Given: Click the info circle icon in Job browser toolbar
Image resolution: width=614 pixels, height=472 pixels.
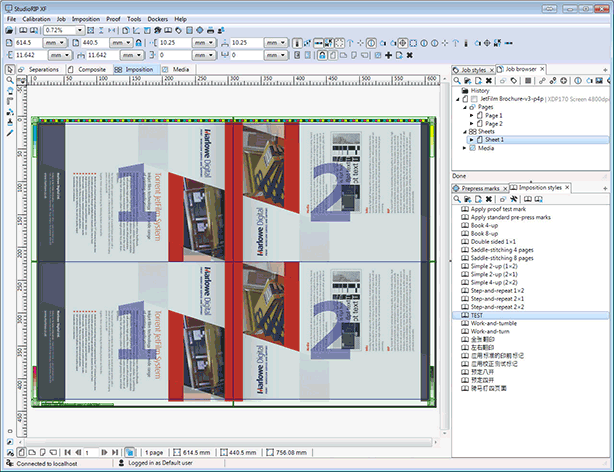Looking at the screenshot, I should coord(578,81).
